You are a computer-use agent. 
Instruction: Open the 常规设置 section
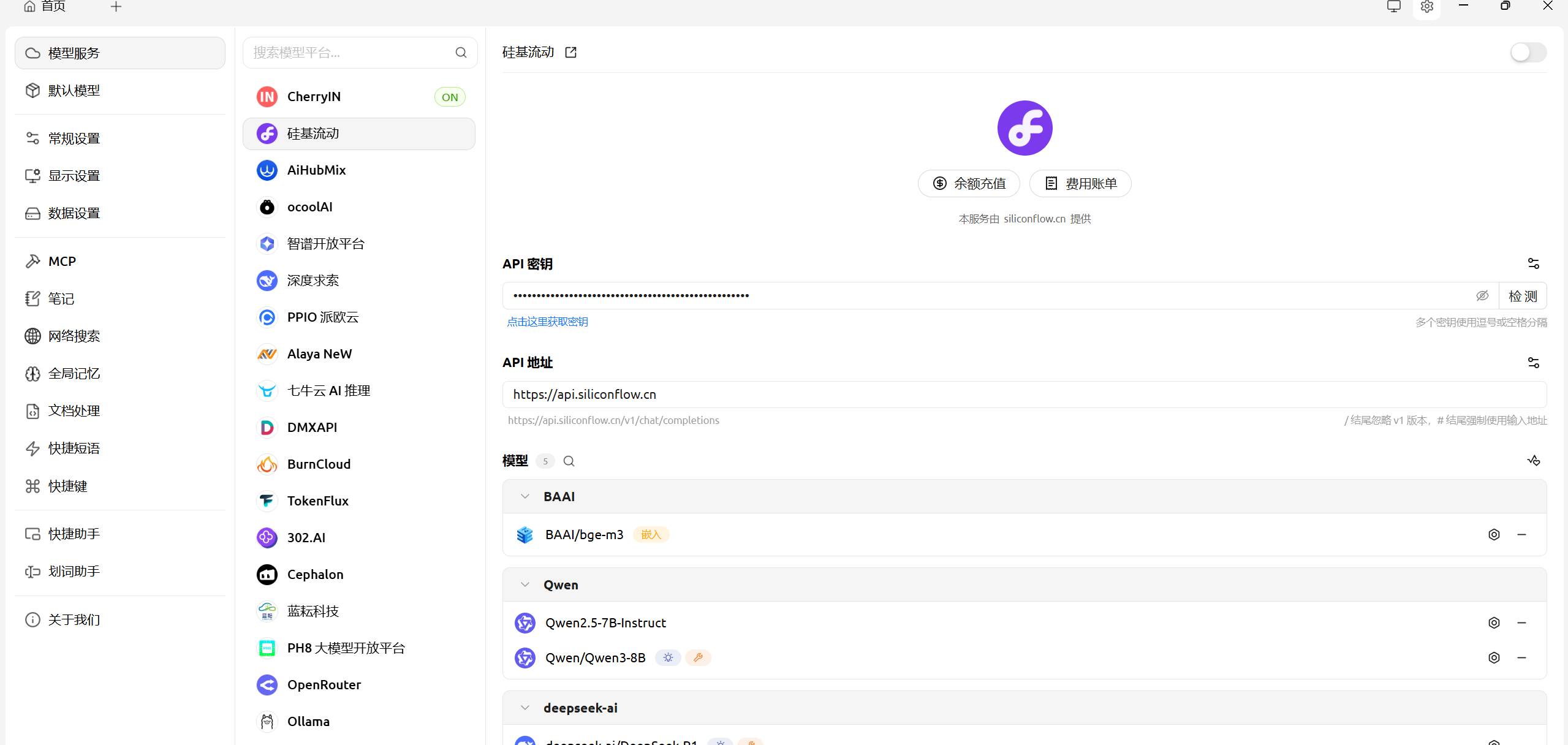tap(120, 138)
